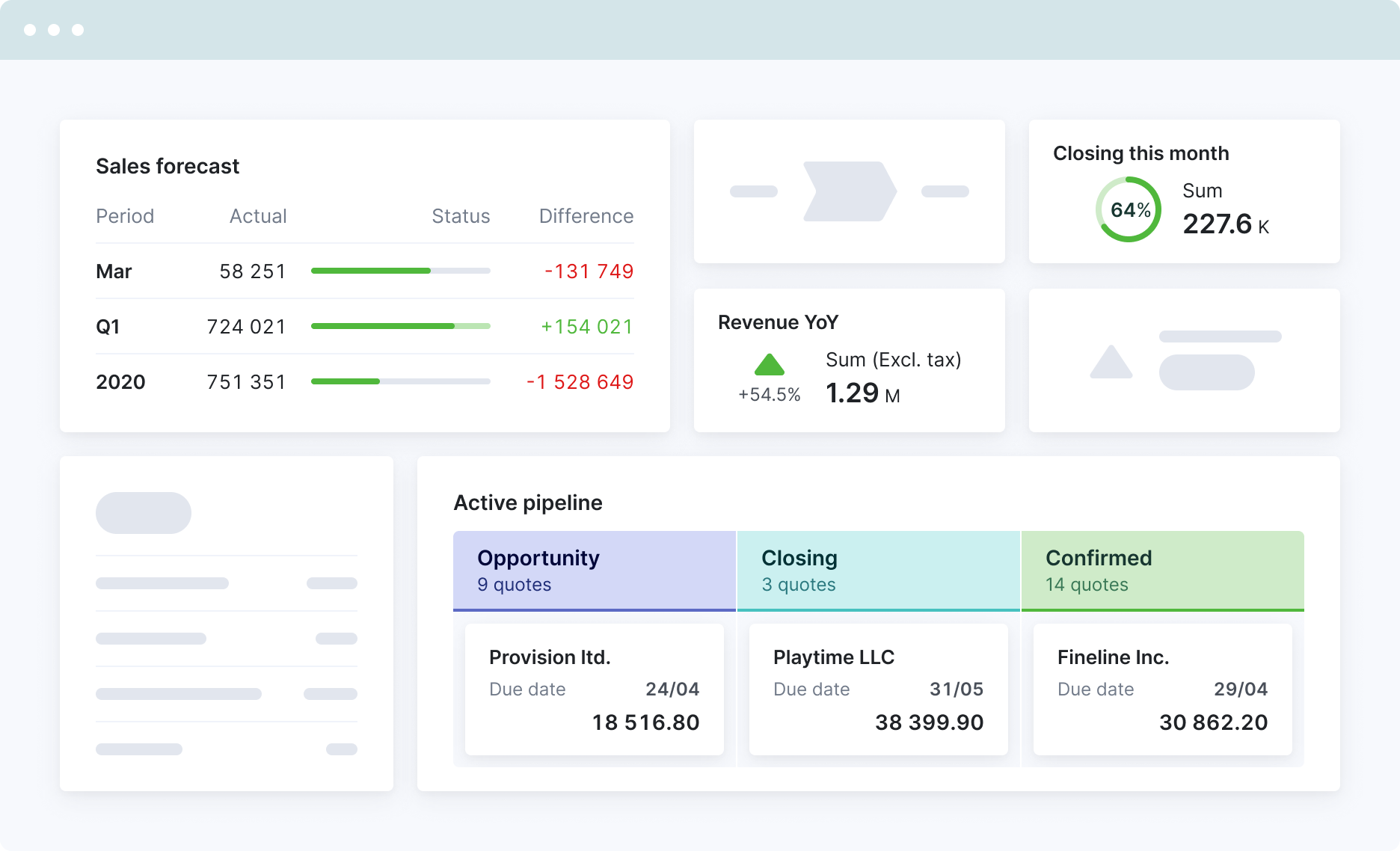
Task: Open the Provision ltd. quote card
Action: (x=594, y=689)
